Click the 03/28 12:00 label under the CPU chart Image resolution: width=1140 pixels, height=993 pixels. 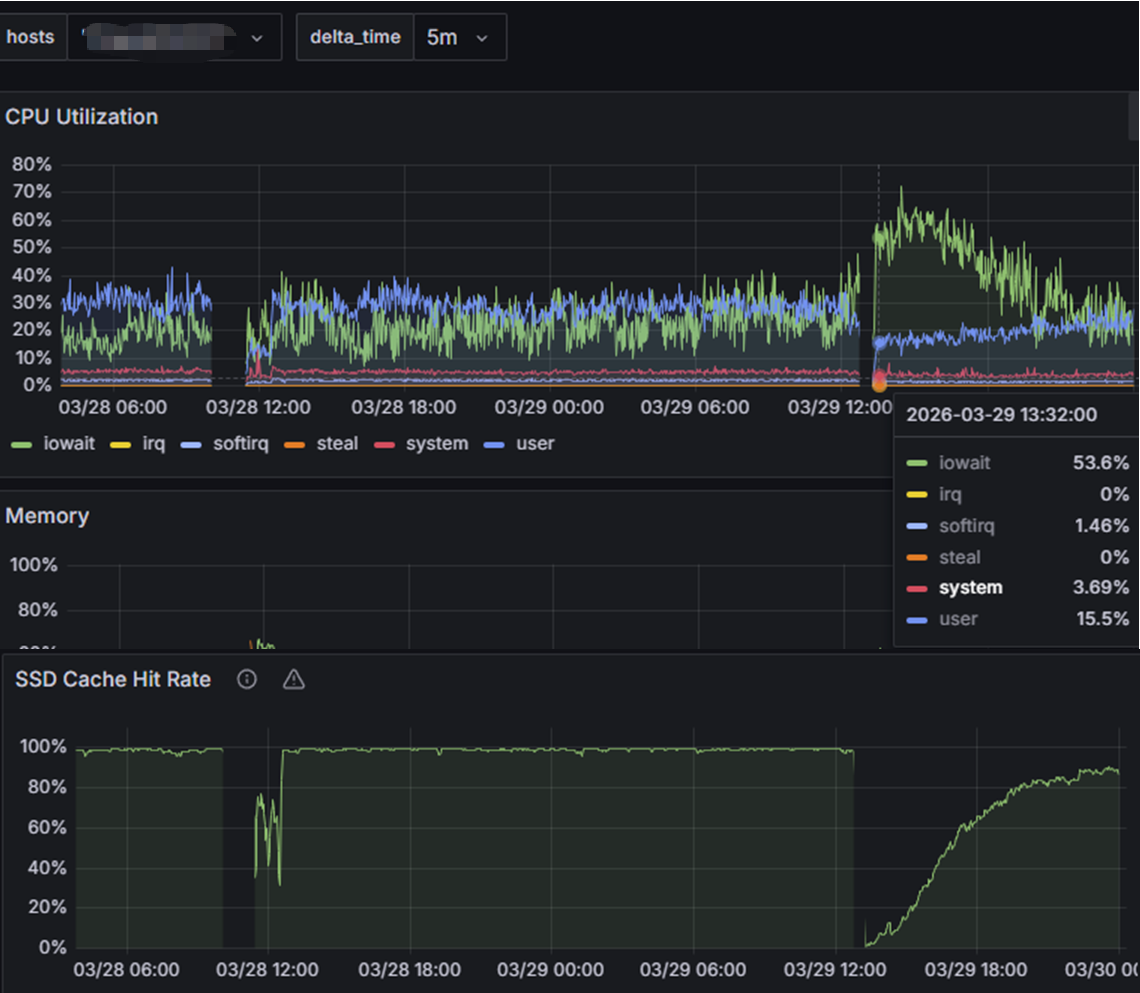258,407
